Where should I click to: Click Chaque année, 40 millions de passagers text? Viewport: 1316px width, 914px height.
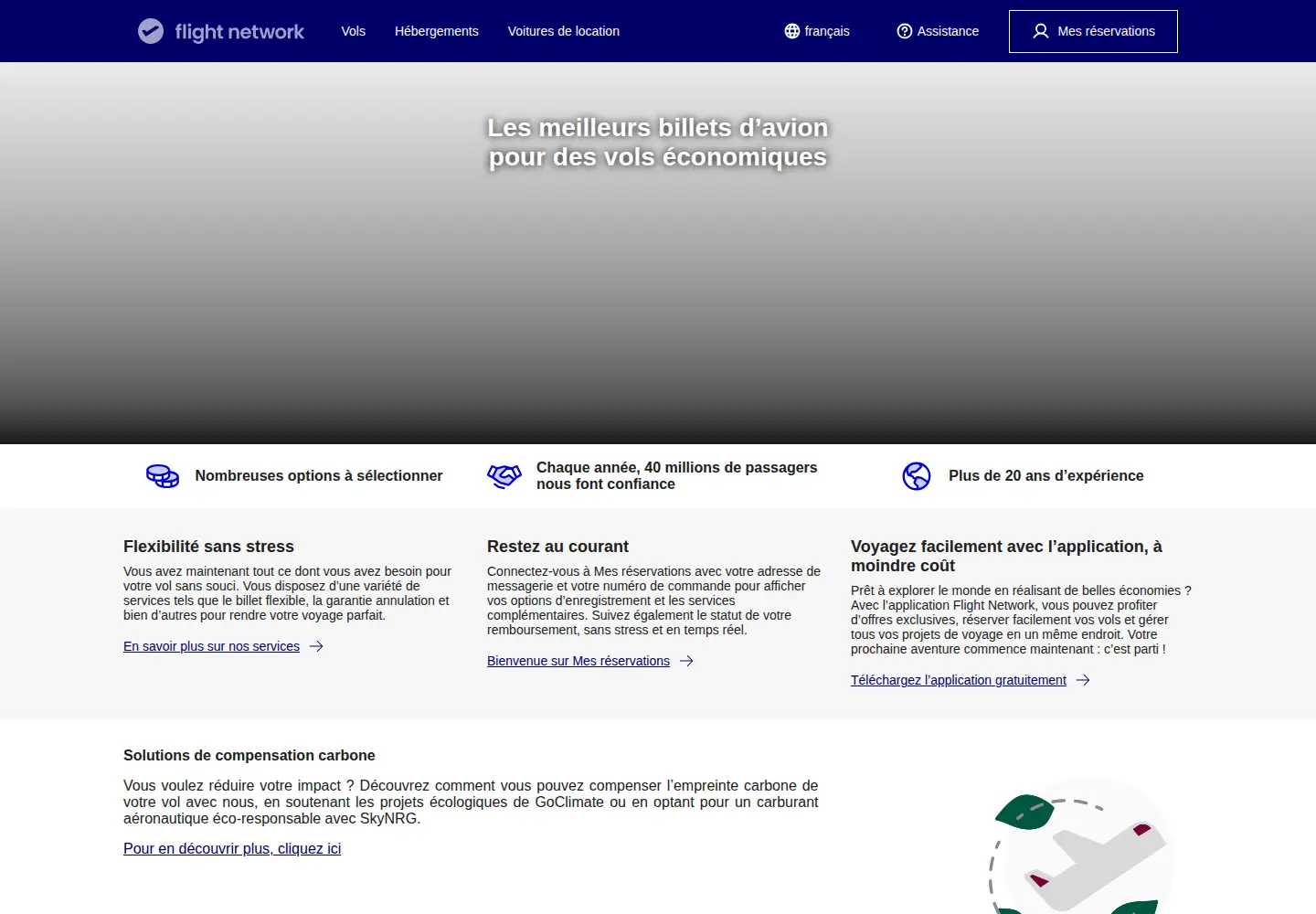tap(677, 476)
